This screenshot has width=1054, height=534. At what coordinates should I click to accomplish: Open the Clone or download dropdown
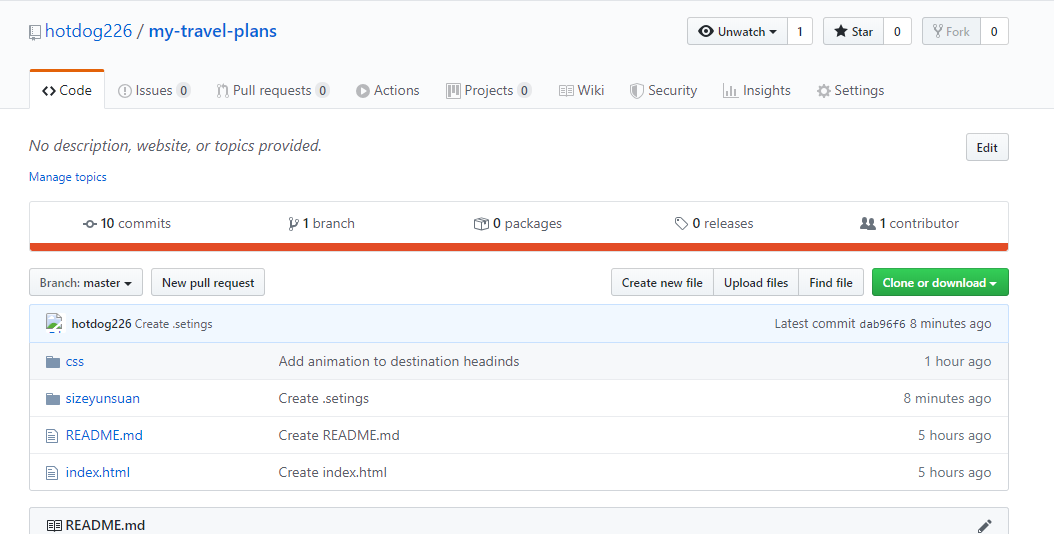point(939,283)
